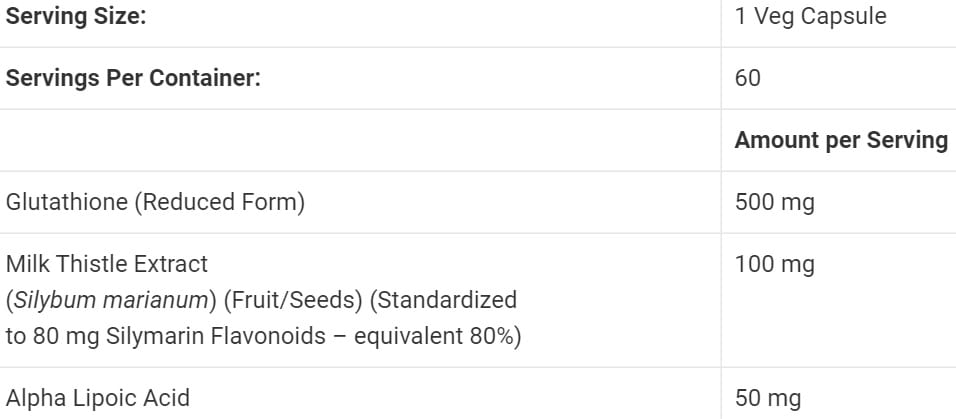Screen dimensions: 956x419
Task: Select the 50 mg amount
Action: tap(768, 399)
